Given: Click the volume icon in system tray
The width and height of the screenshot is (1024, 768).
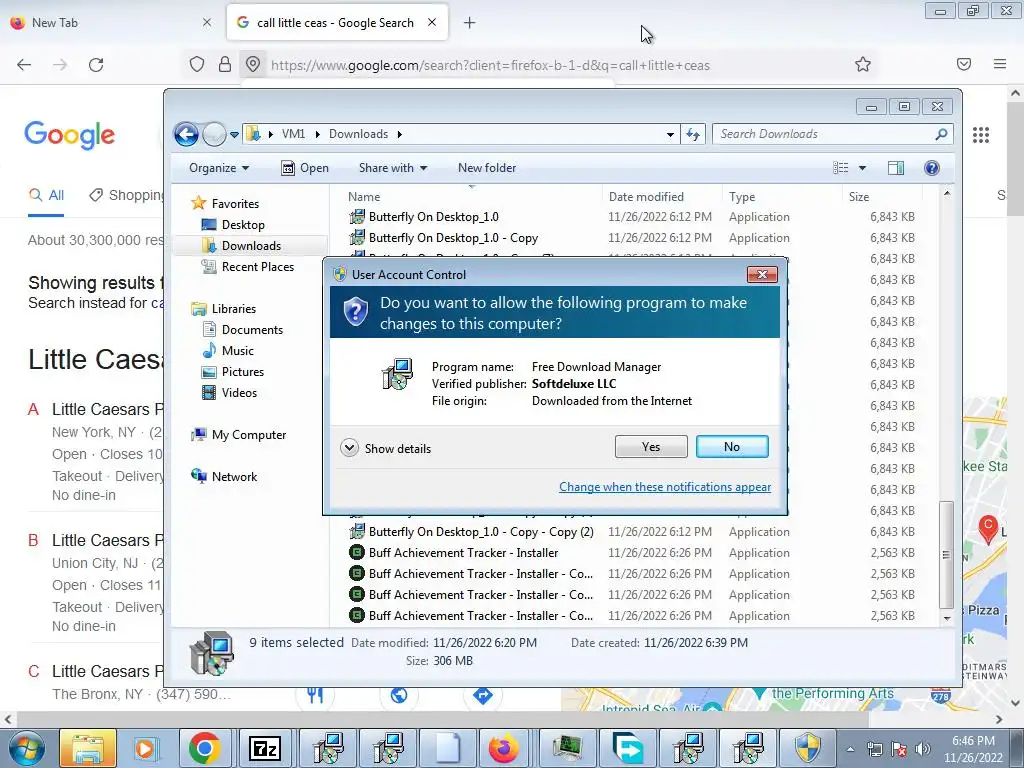Looking at the screenshot, I should coord(922,749).
